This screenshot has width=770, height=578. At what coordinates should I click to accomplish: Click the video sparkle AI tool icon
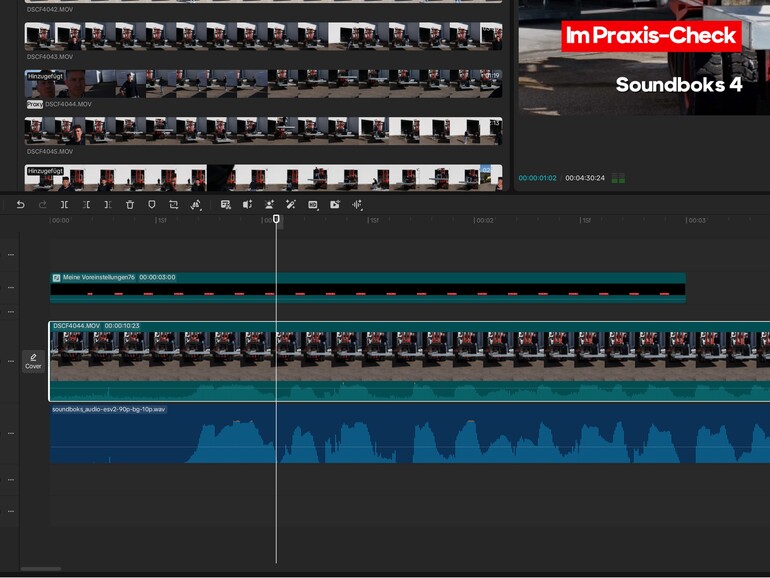335,205
